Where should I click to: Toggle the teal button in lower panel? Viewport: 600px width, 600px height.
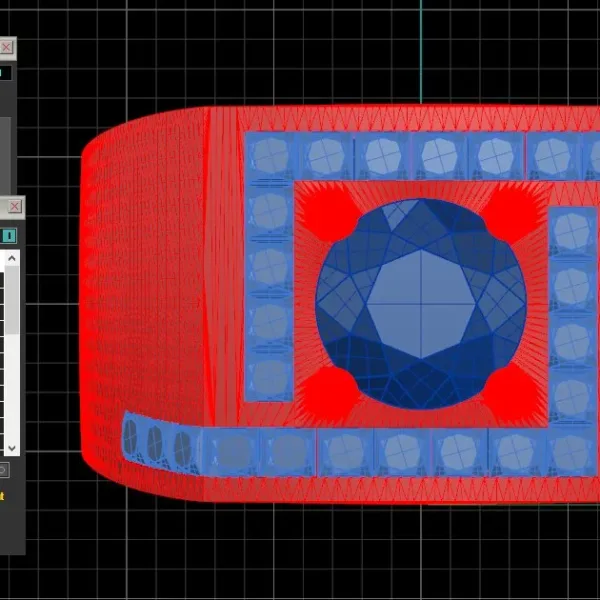(x=9, y=236)
